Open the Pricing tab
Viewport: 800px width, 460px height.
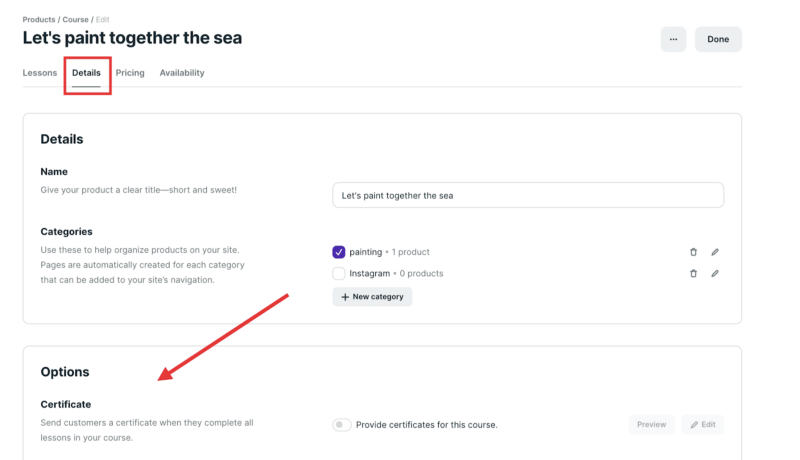130,73
